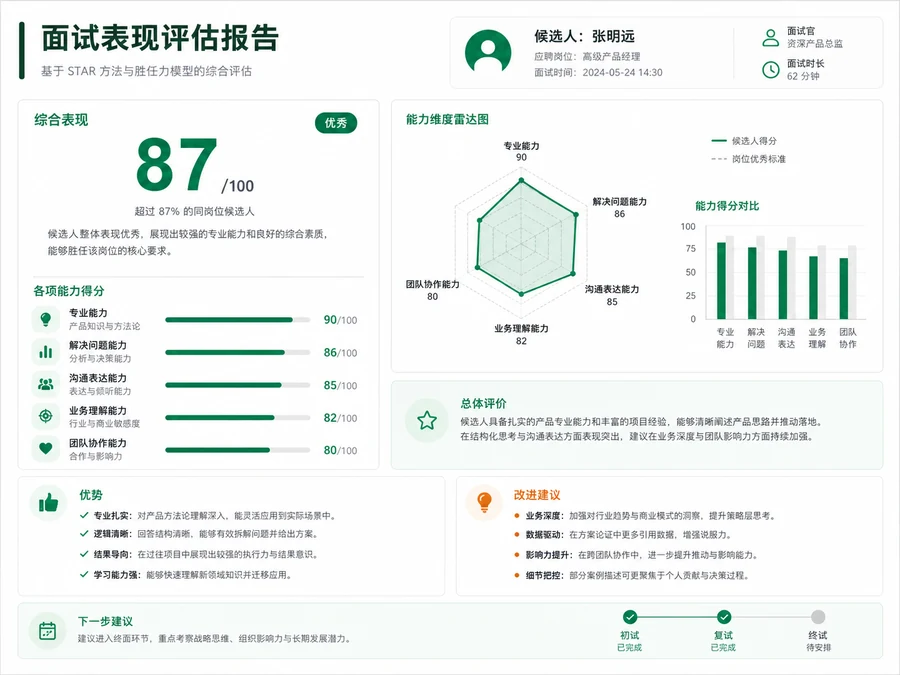Click the 解决问题能力 score progress bar
Image resolution: width=900 pixels, height=675 pixels.
coord(238,352)
